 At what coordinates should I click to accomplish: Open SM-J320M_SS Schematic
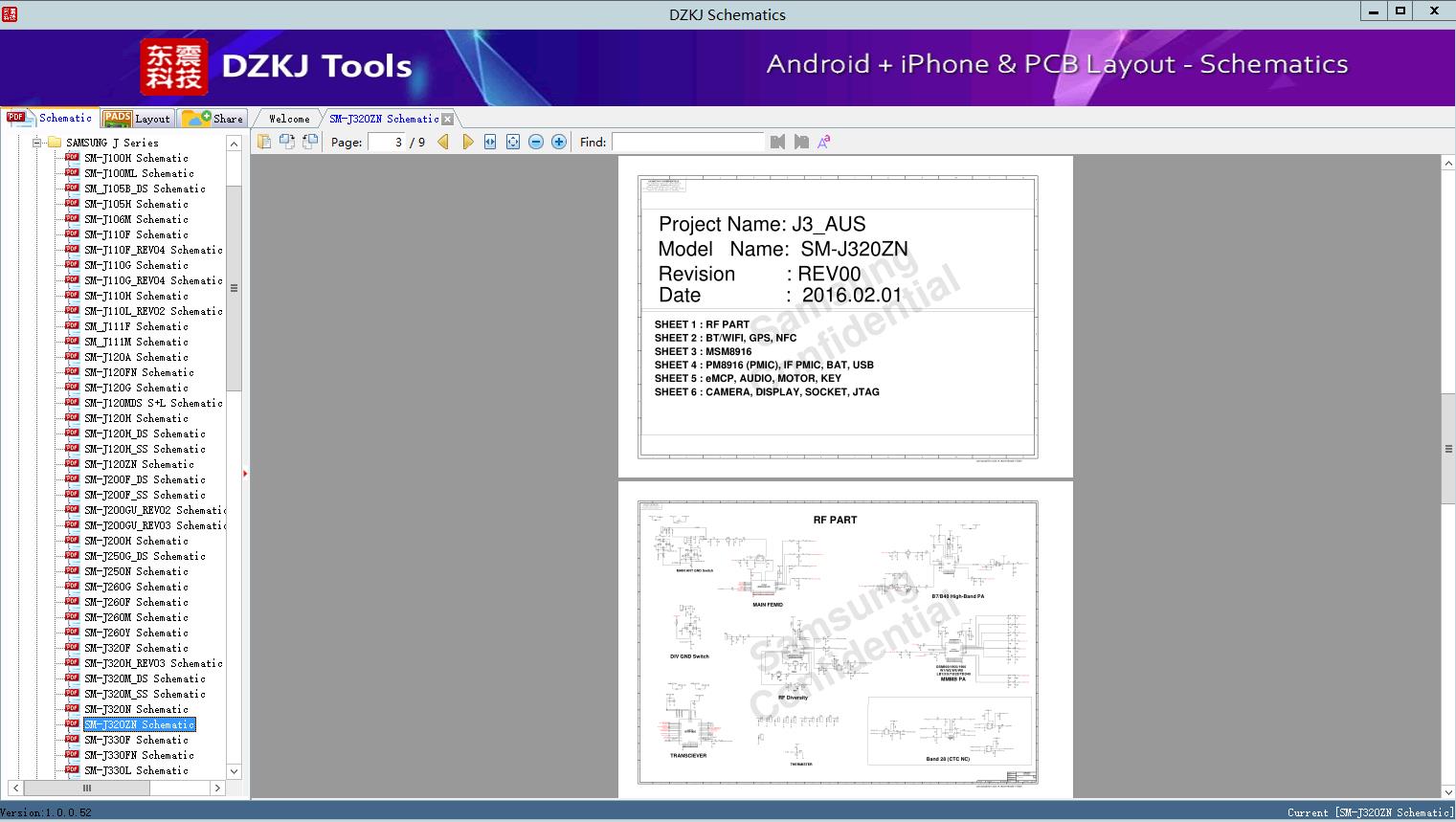(145, 694)
